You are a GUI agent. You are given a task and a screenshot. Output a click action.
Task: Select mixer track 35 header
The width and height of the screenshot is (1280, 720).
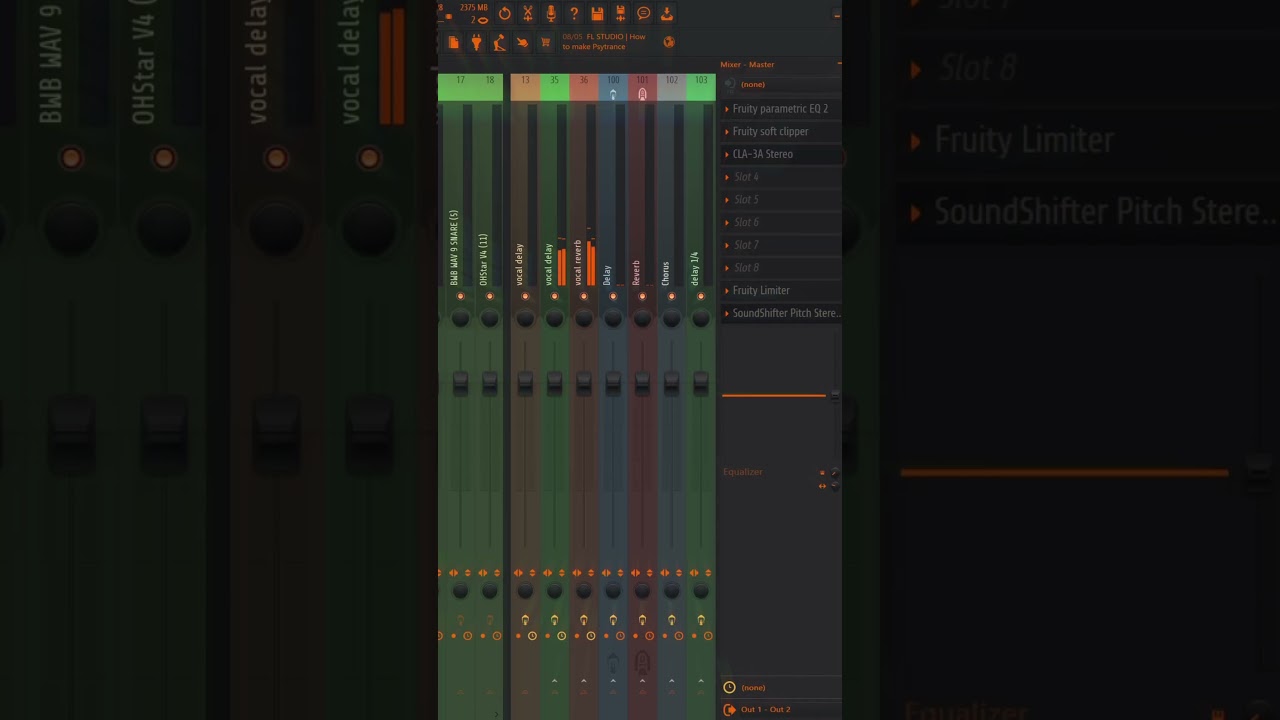(x=554, y=87)
